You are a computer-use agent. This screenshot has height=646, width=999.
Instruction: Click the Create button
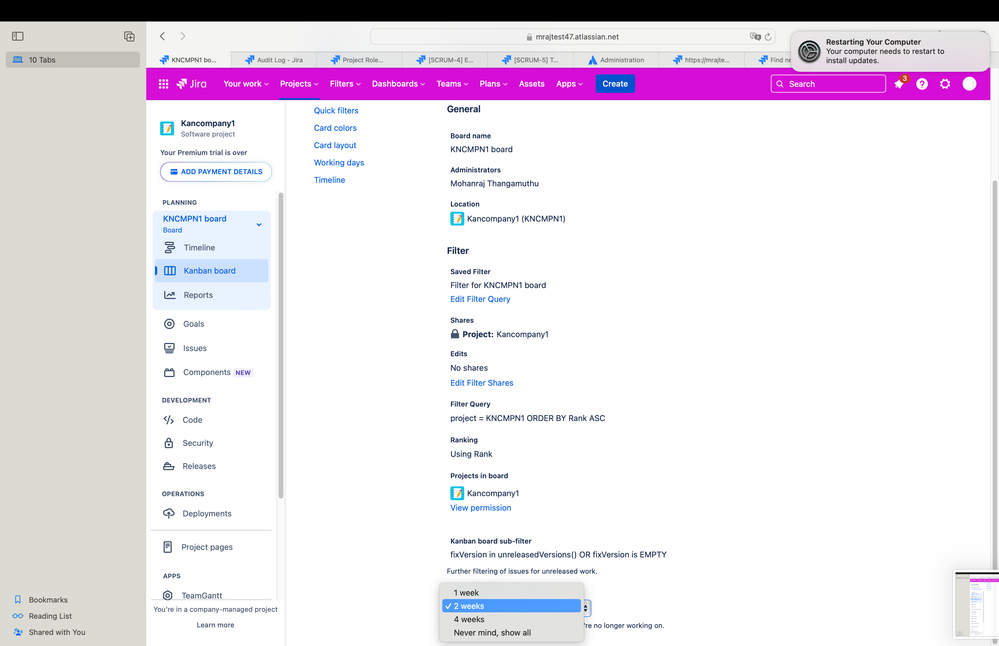click(x=615, y=83)
